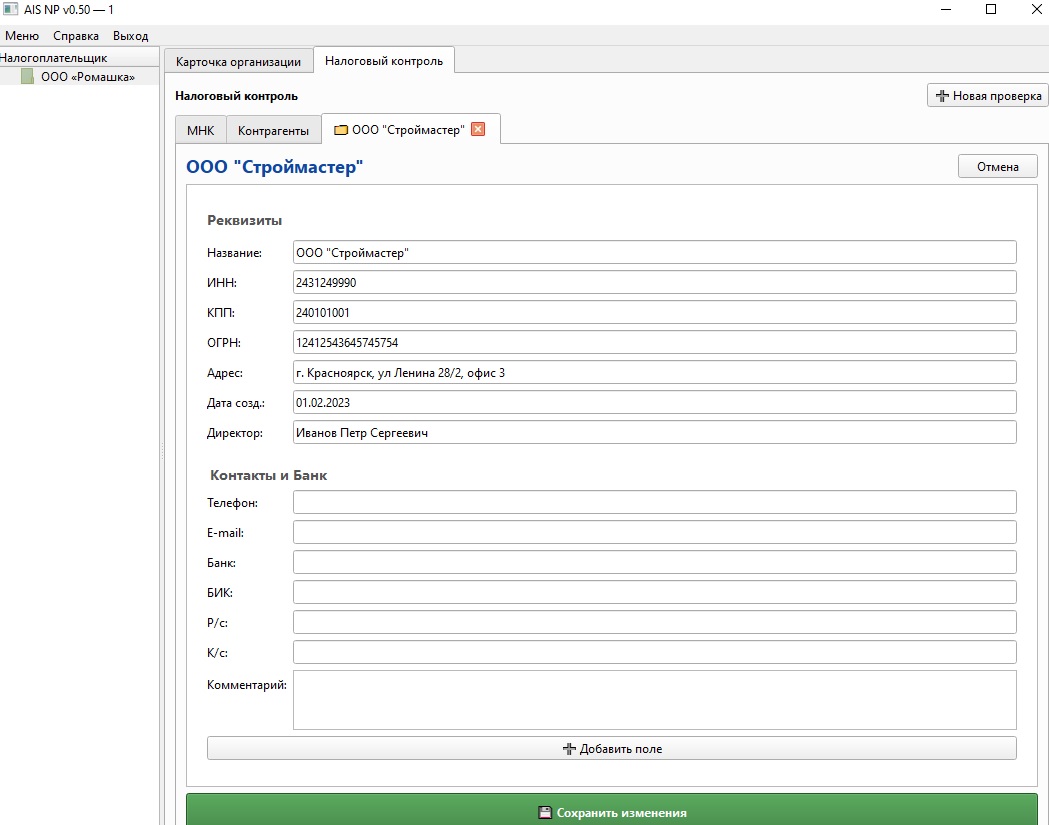This screenshot has width=1049, height=825.
Task: Focus the К/с input field
Action: tap(654, 652)
